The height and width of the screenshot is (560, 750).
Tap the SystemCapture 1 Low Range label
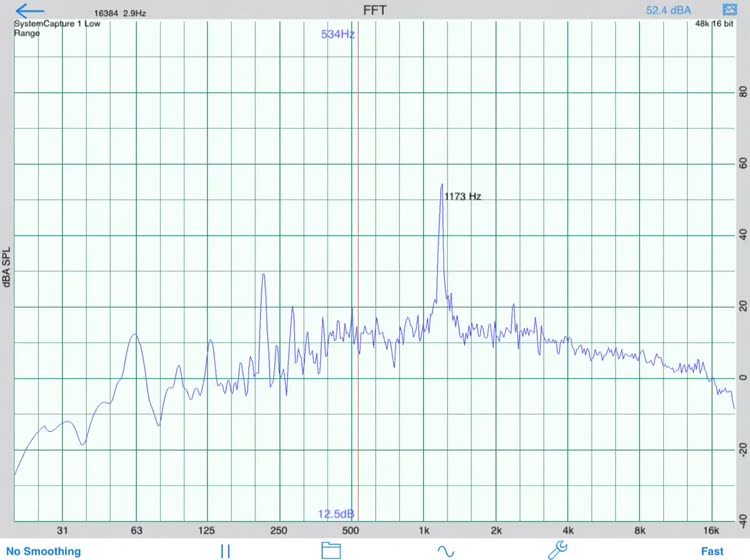tap(57, 28)
